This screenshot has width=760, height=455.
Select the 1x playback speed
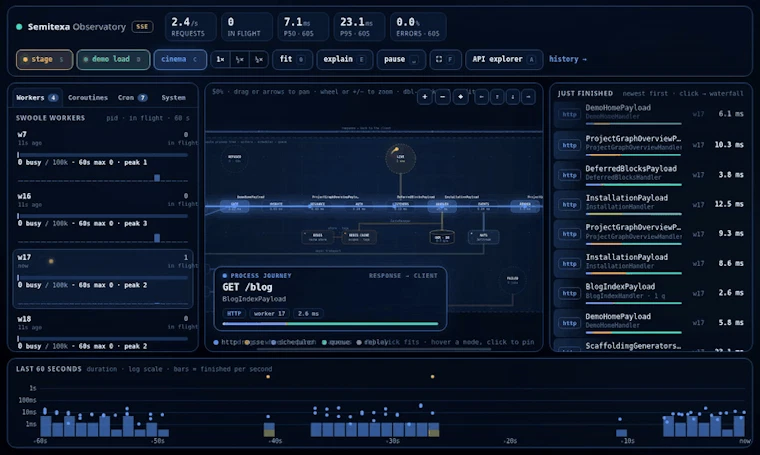(x=221, y=59)
